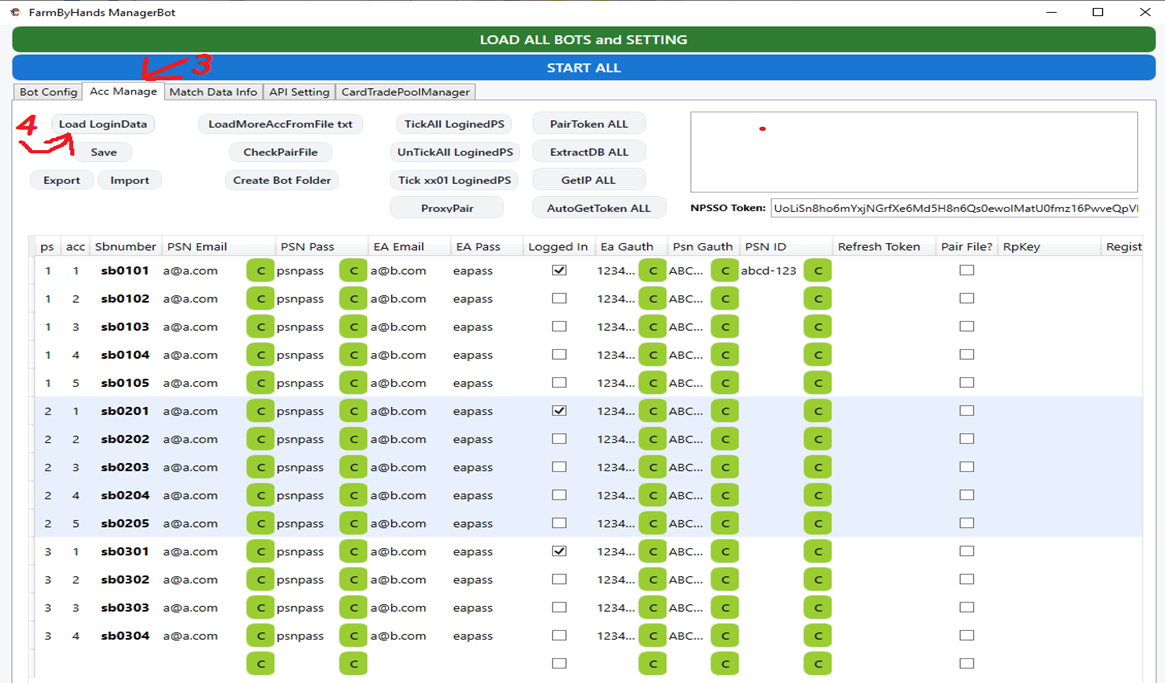
Task: Tick Logged In for sb0102
Action: [559, 298]
